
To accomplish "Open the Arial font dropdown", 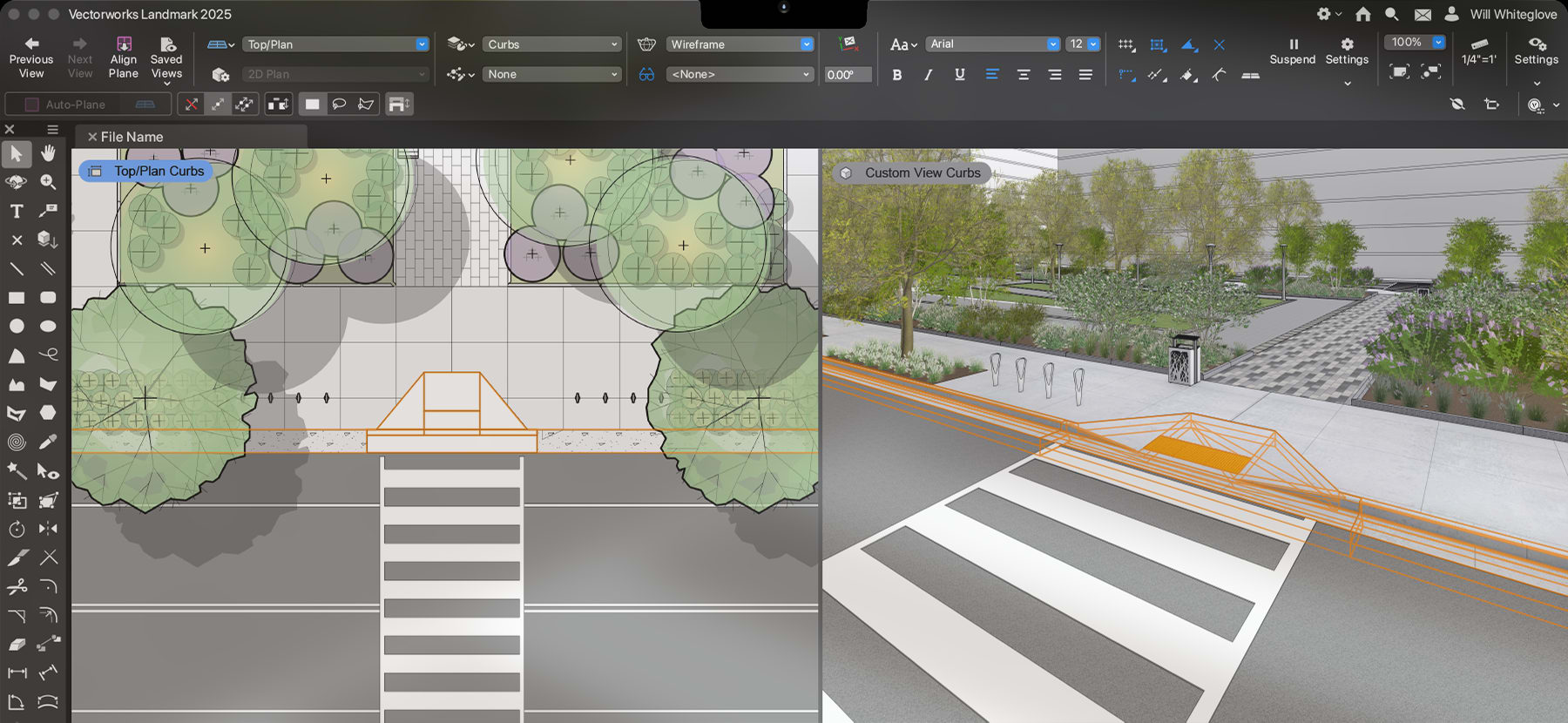I will 993,44.
